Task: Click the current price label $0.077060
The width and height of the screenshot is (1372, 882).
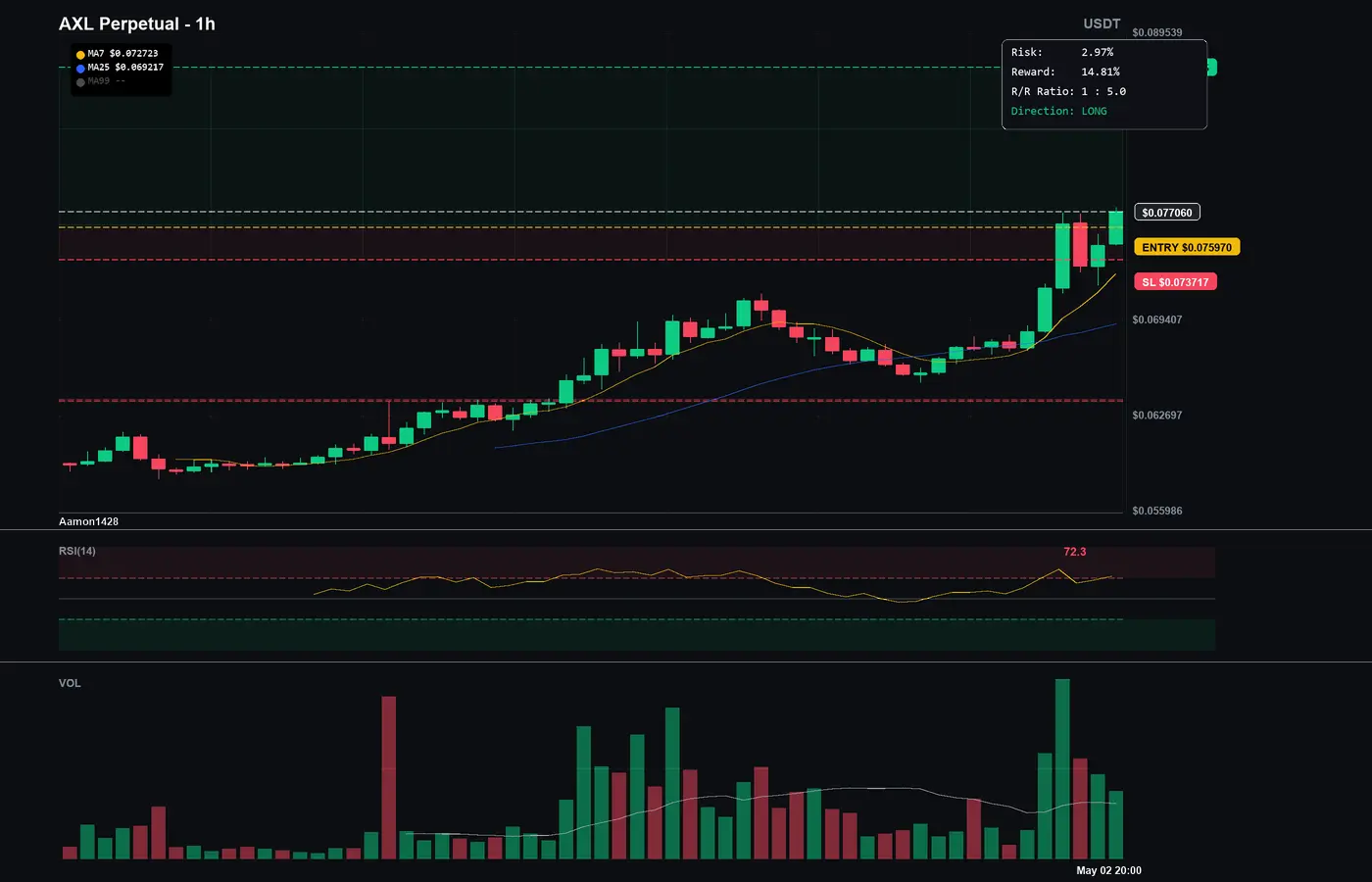Action: point(1167,213)
